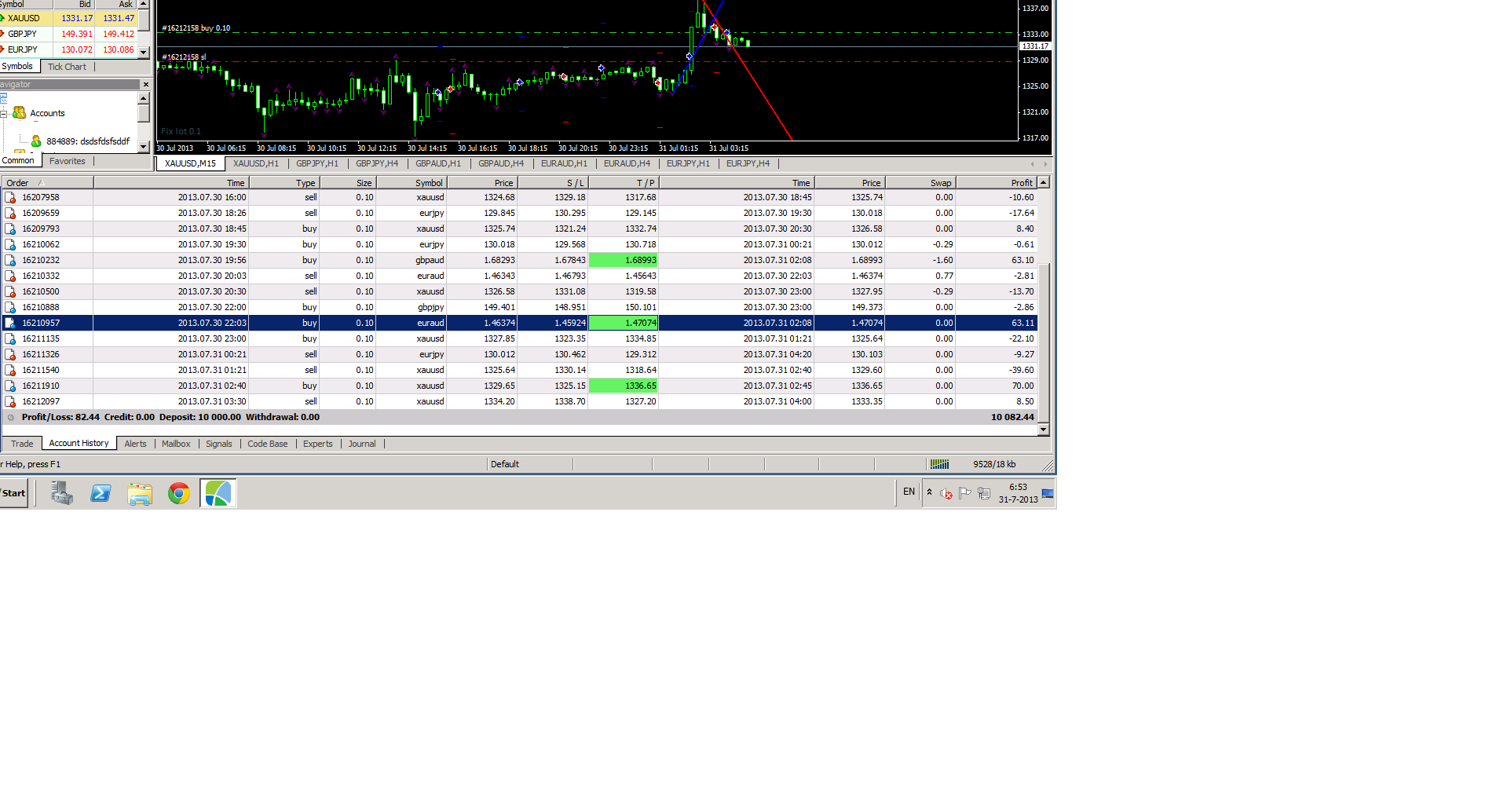This screenshot has height=812, width=1500.
Task: Launch Windows PowerShell from the taskbar
Action: point(101,493)
